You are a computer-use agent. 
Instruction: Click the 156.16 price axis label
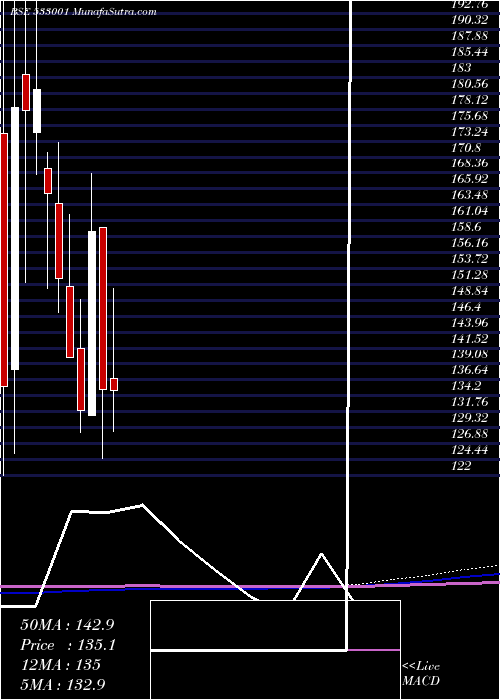click(470, 243)
